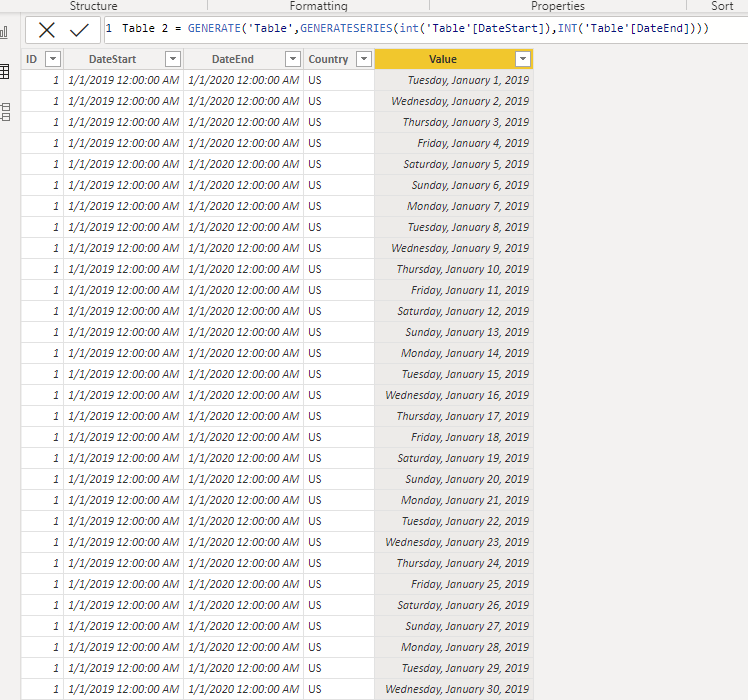Click cell 'Tuesday, January 1, 2019'
748x700 pixels.
tap(454, 80)
